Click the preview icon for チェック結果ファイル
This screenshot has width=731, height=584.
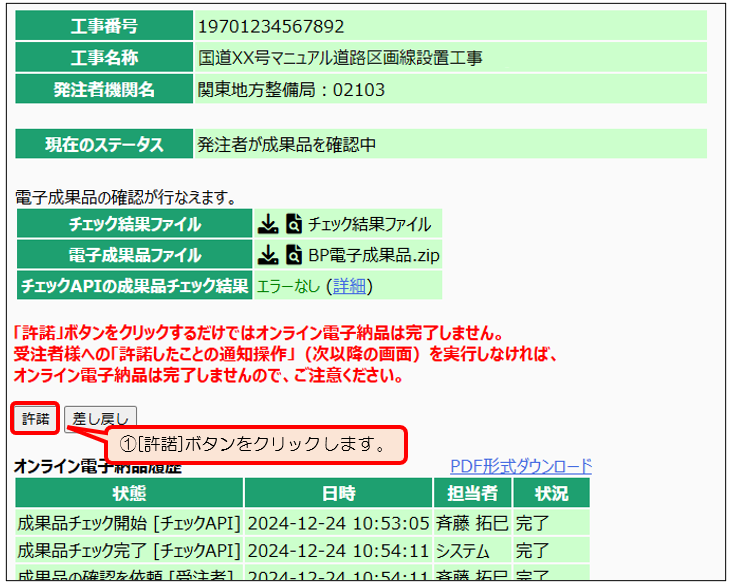point(293,224)
